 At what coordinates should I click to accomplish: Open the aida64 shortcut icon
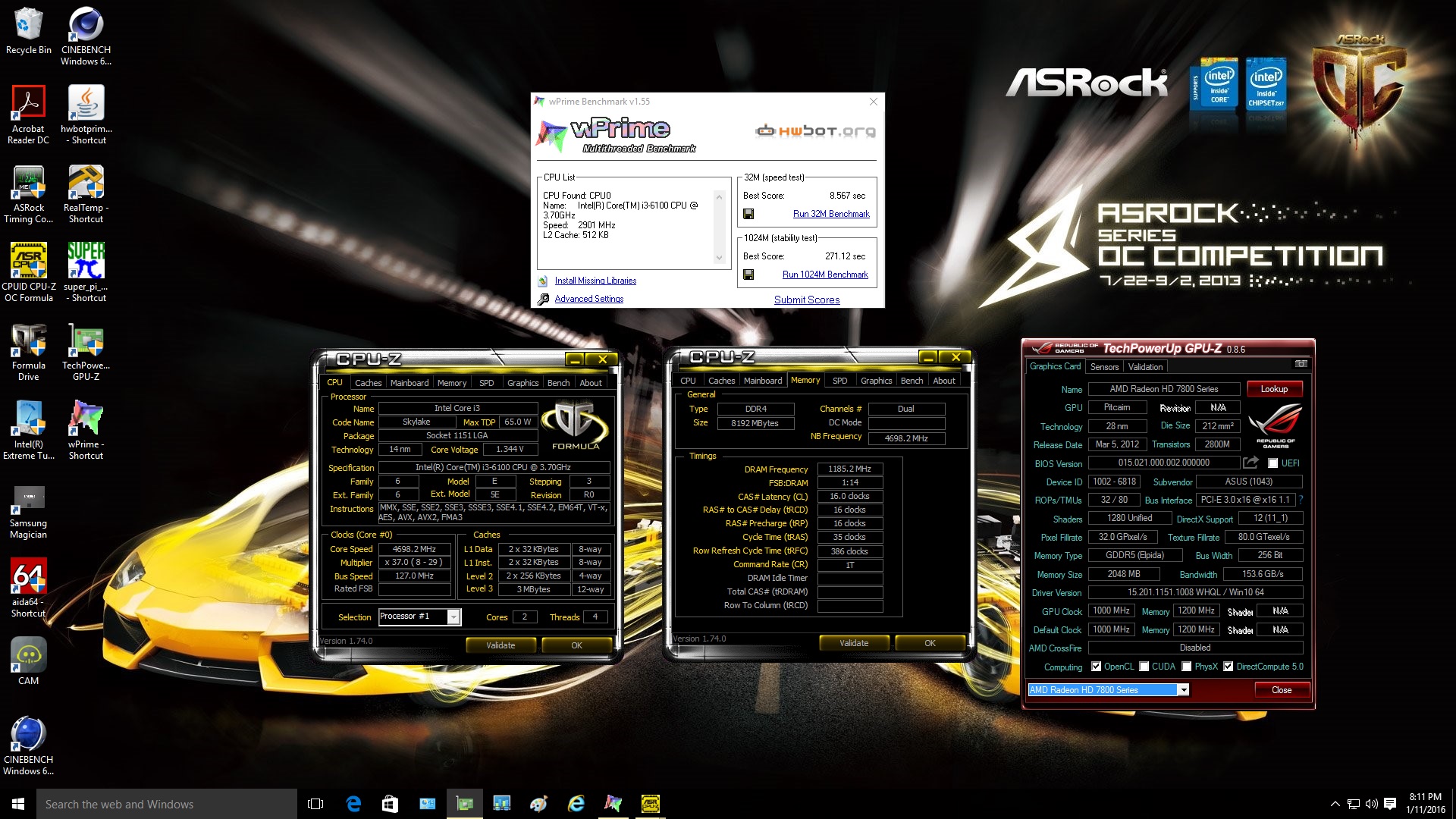[29, 588]
